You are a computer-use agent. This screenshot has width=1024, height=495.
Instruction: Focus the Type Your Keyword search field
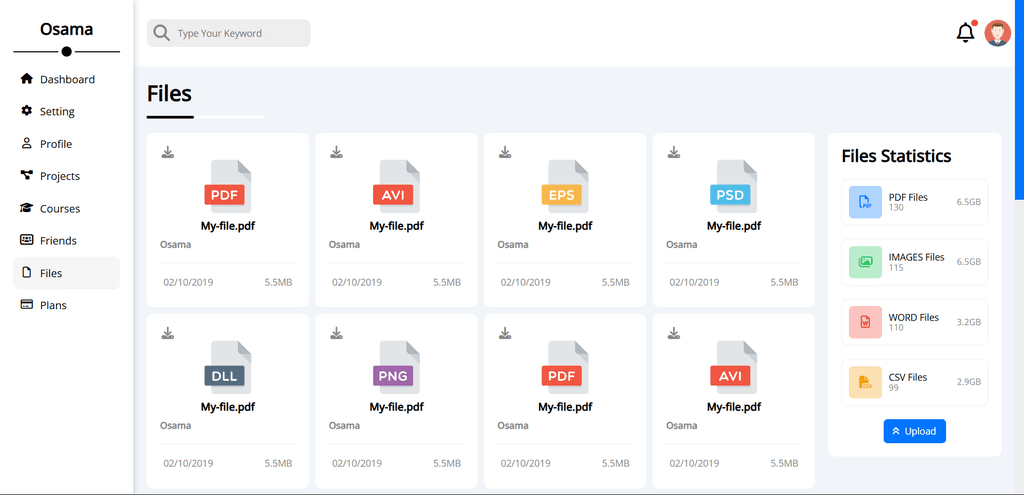(x=229, y=33)
